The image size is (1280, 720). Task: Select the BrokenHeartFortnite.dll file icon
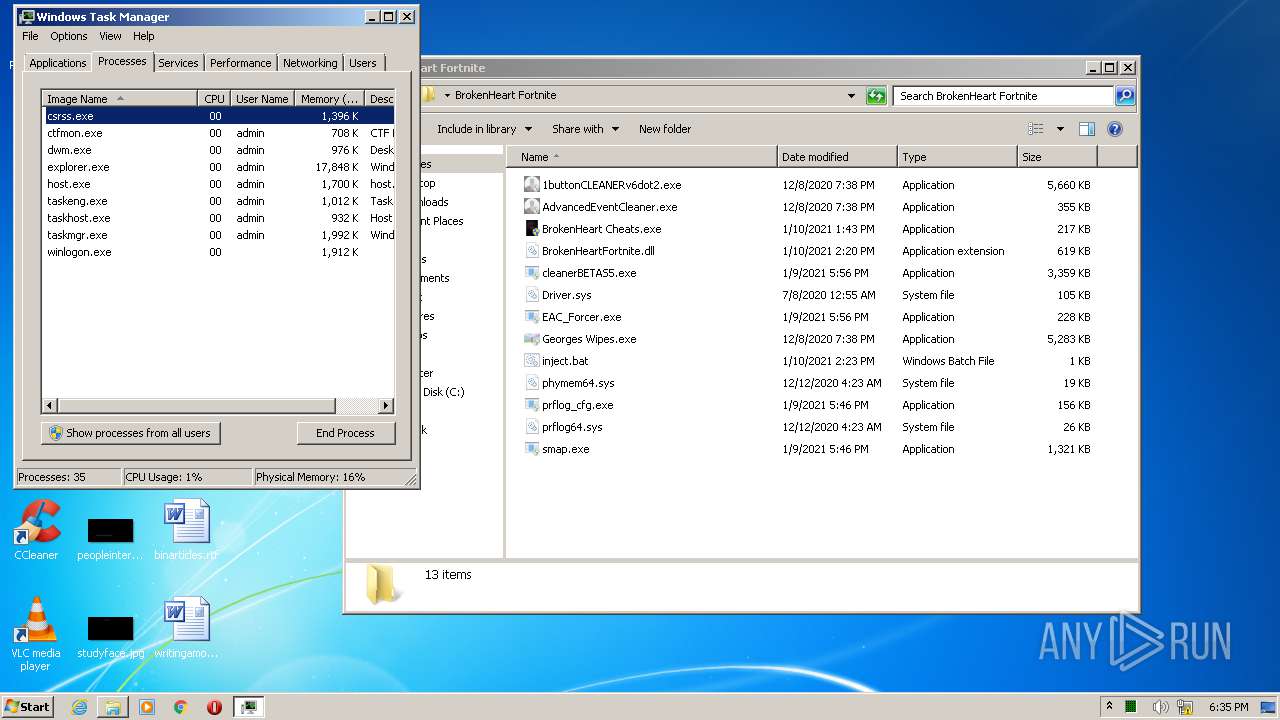(532, 251)
